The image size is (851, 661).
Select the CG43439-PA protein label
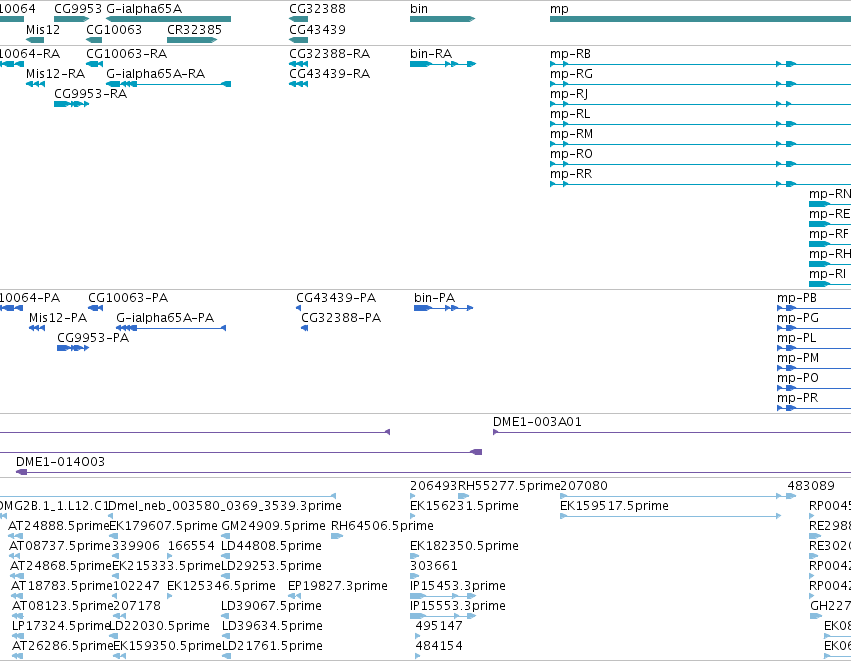pos(336,298)
